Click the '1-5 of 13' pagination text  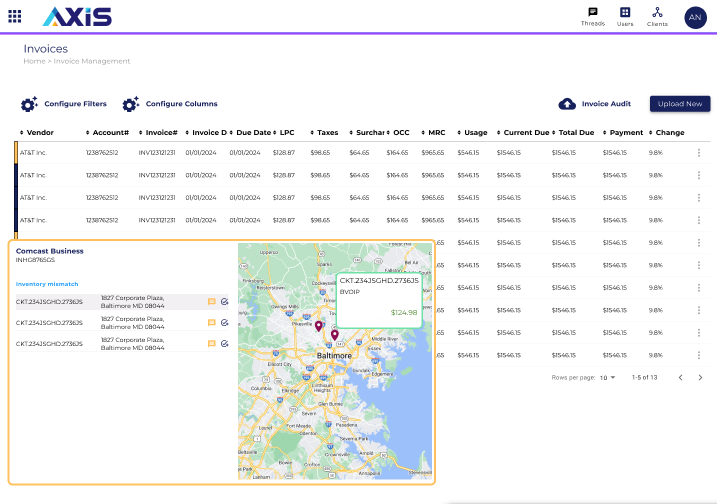click(x=644, y=378)
